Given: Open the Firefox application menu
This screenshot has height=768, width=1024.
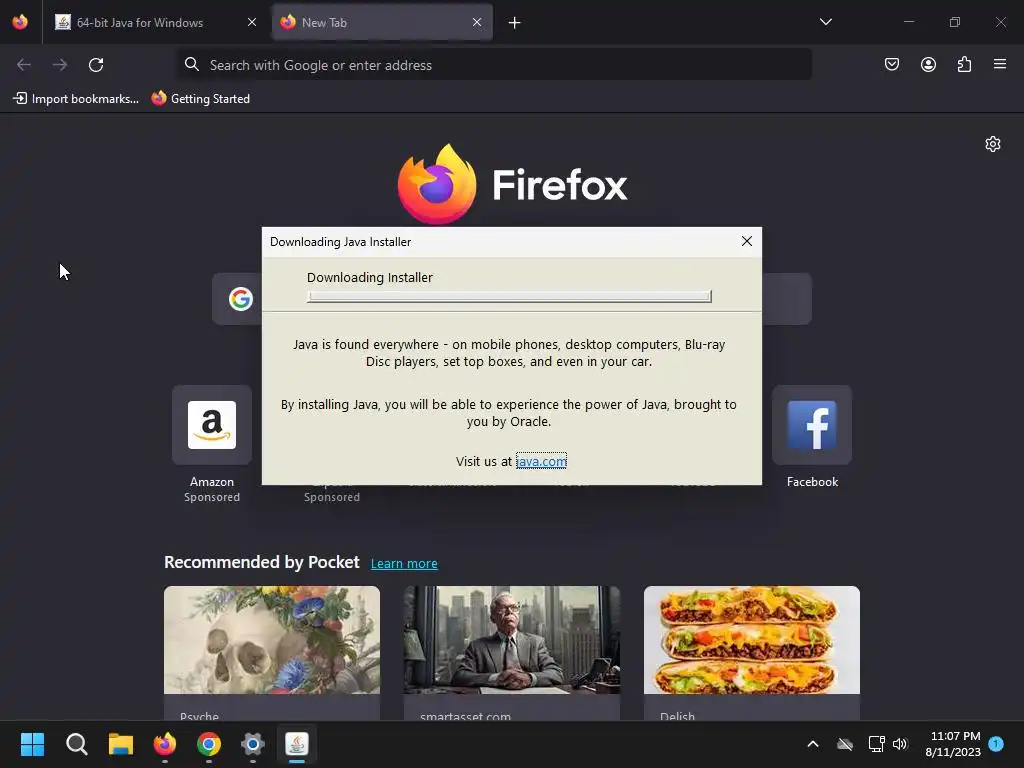Looking at the screenshot, I should click(1000, 64).
